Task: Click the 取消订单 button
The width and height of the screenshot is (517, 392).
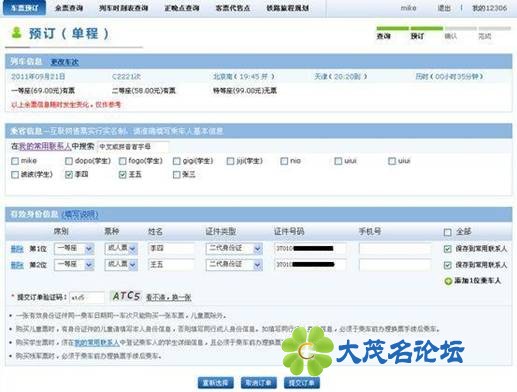Action: 258,383
